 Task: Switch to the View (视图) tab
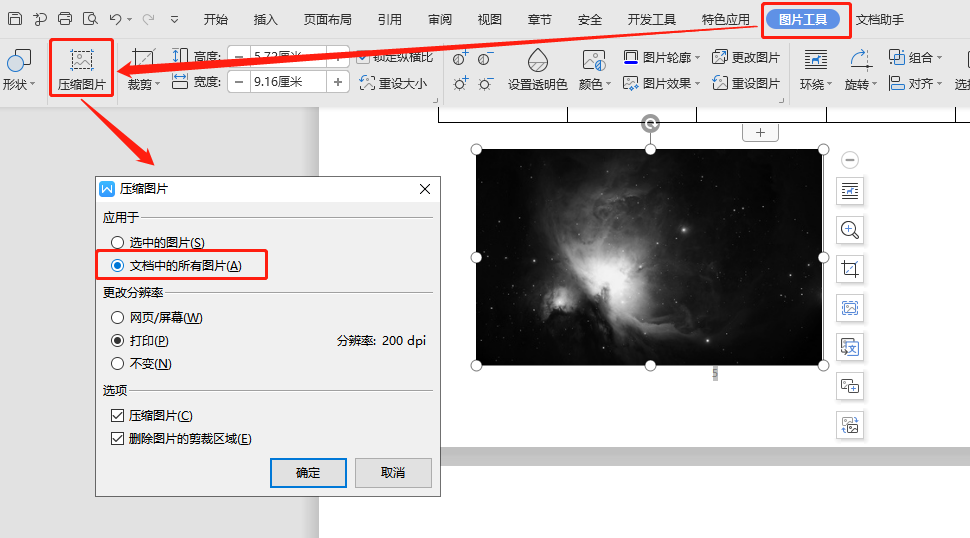[490, 20]
